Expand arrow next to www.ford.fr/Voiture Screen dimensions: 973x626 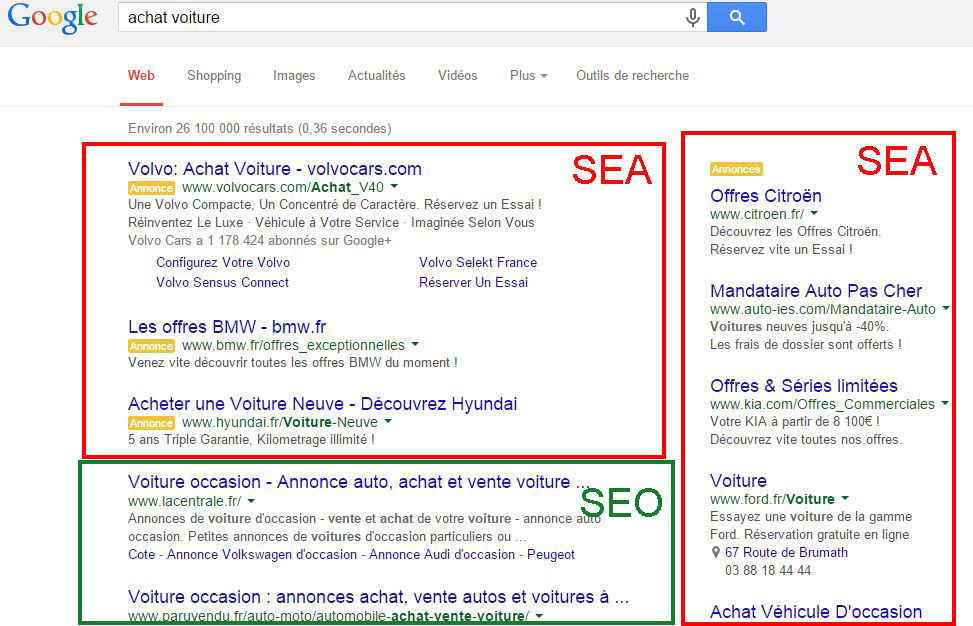[845, 498]
